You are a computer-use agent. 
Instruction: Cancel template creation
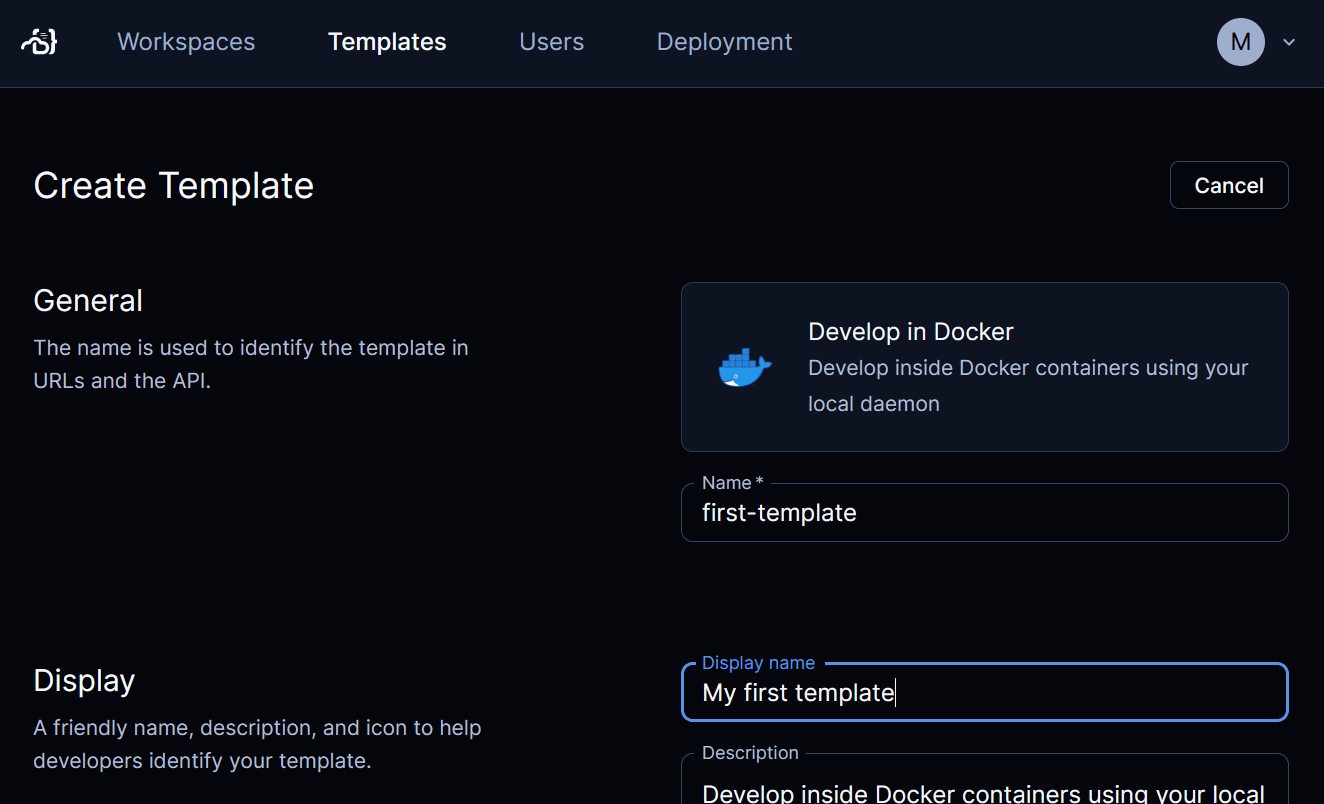[x=1229, y=185]
